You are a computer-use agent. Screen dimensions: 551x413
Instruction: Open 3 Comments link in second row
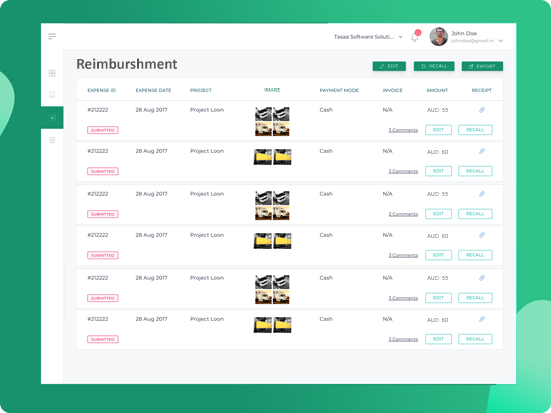click(x=403, y=171)
